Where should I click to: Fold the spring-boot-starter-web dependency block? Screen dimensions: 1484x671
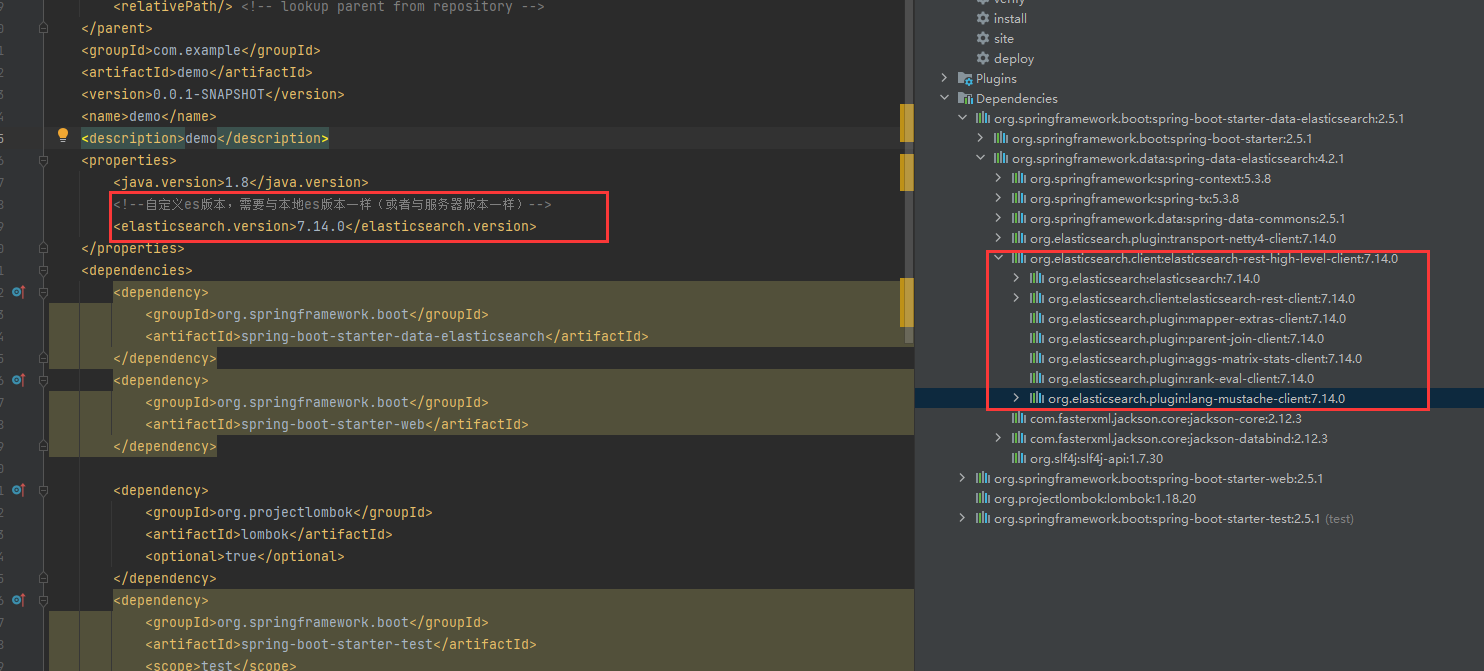click(x=43, y=380)
